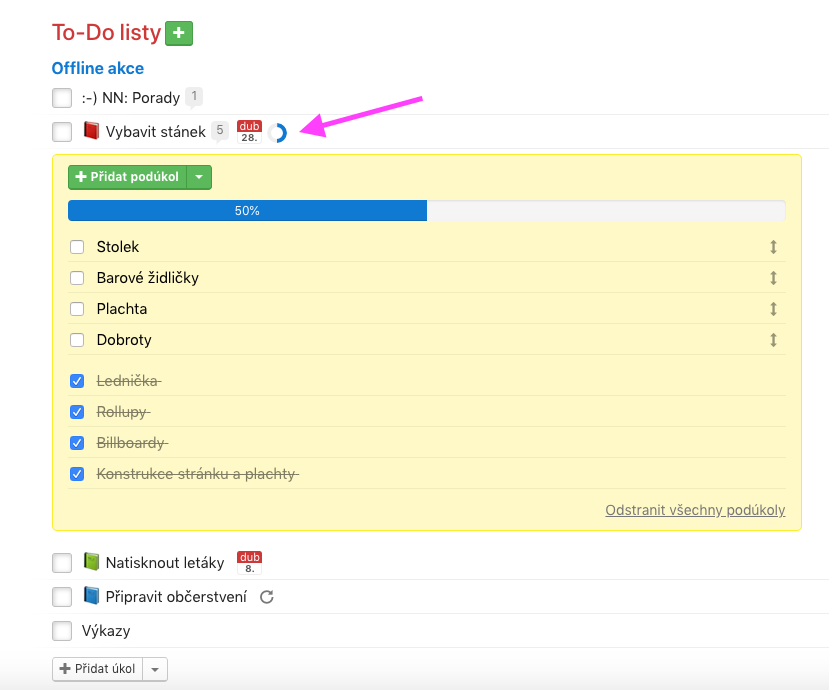Mark the Výkazy task as done
Image resolution: width=829 pixels, height=690 pixels.
62,631
